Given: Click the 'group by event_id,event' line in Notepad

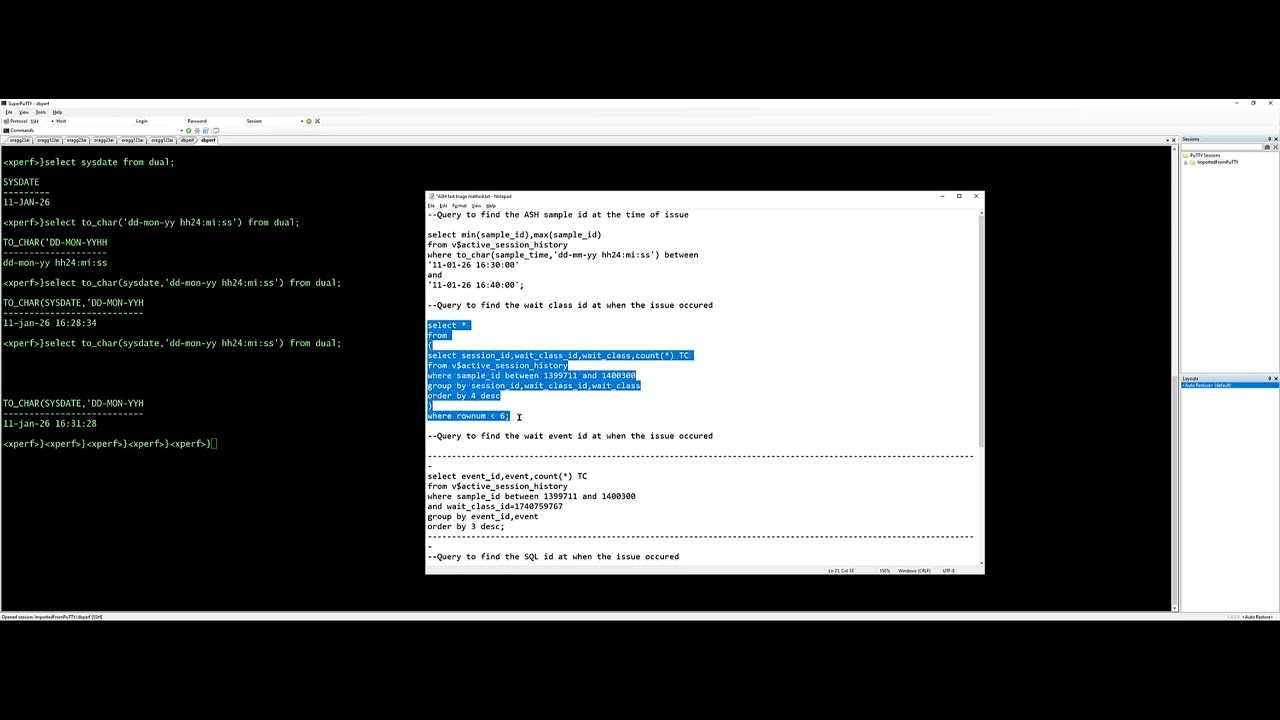Looking at the screenshot, I should [483, 517].
